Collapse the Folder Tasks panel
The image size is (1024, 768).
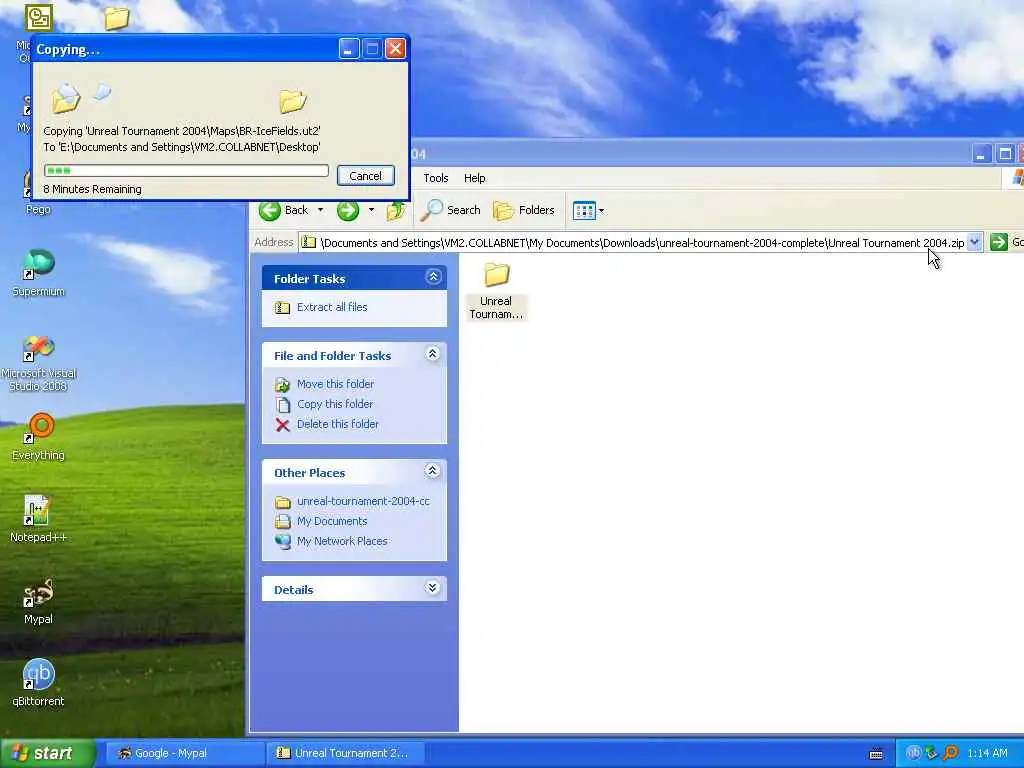point(433,277)
